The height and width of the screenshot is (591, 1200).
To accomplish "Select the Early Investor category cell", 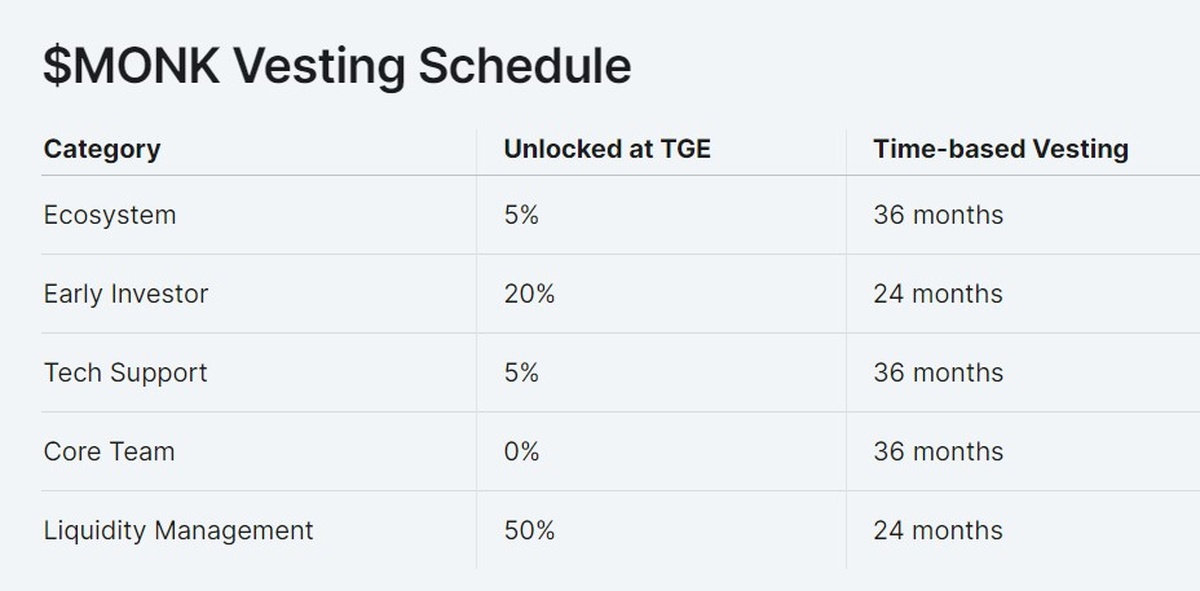I will pos(126,294).
